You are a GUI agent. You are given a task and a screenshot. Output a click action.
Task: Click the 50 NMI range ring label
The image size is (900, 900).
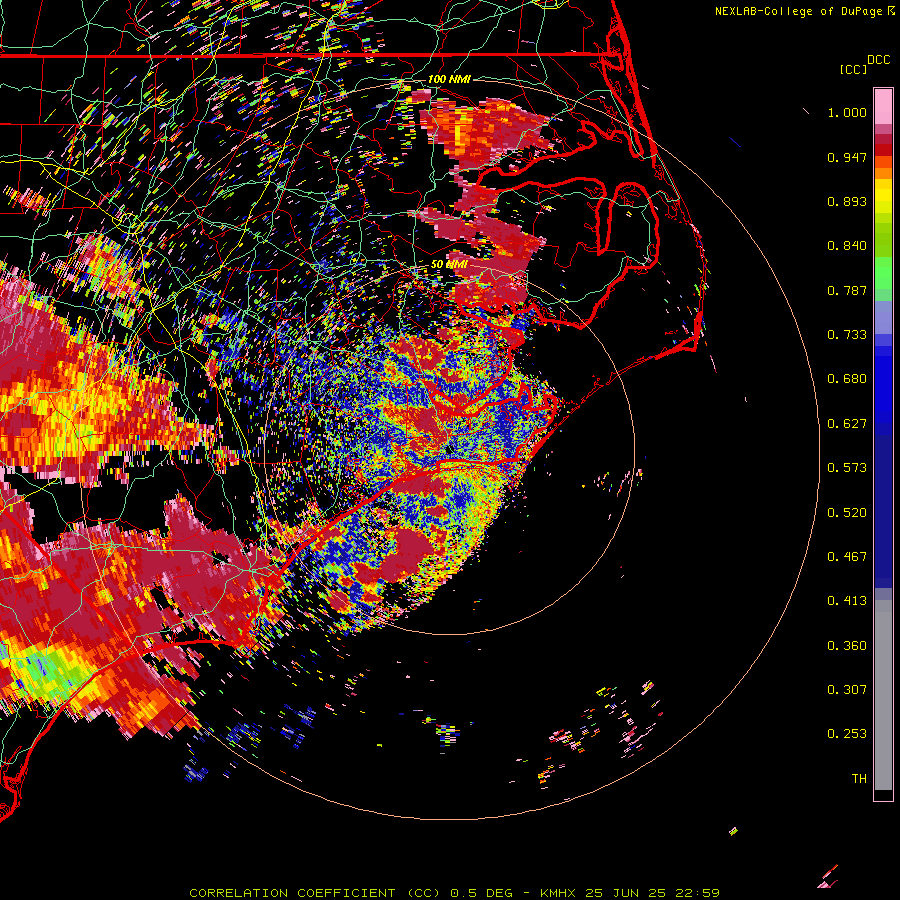[x=449, y=265]
